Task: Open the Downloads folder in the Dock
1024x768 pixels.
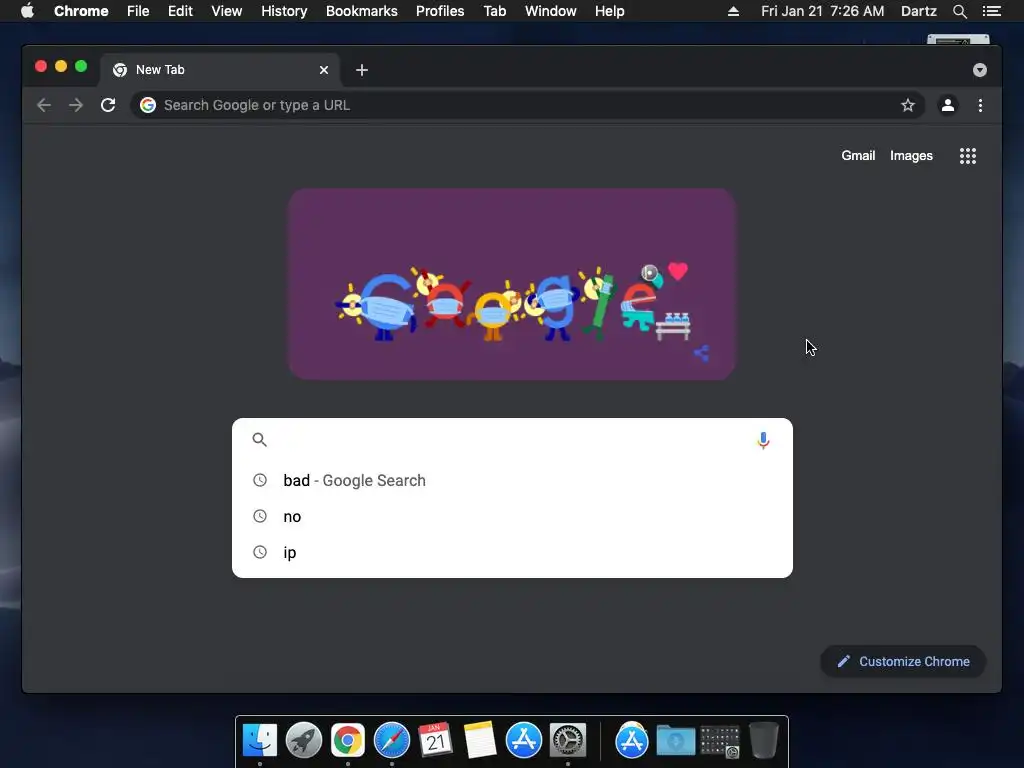Action: pyautogui.click(x=675, y=741)
